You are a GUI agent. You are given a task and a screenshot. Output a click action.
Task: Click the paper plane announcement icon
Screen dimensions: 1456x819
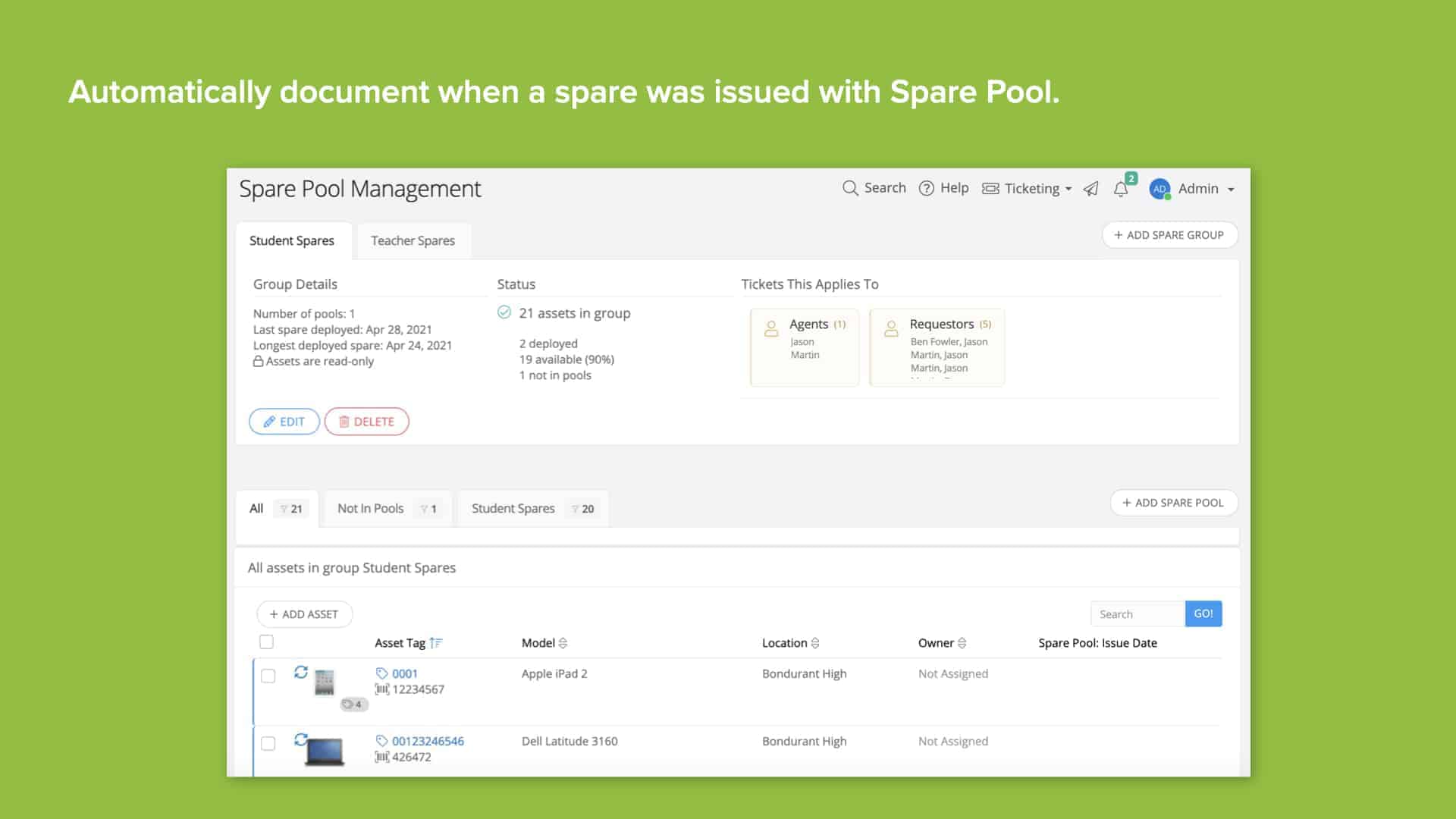1091,189
